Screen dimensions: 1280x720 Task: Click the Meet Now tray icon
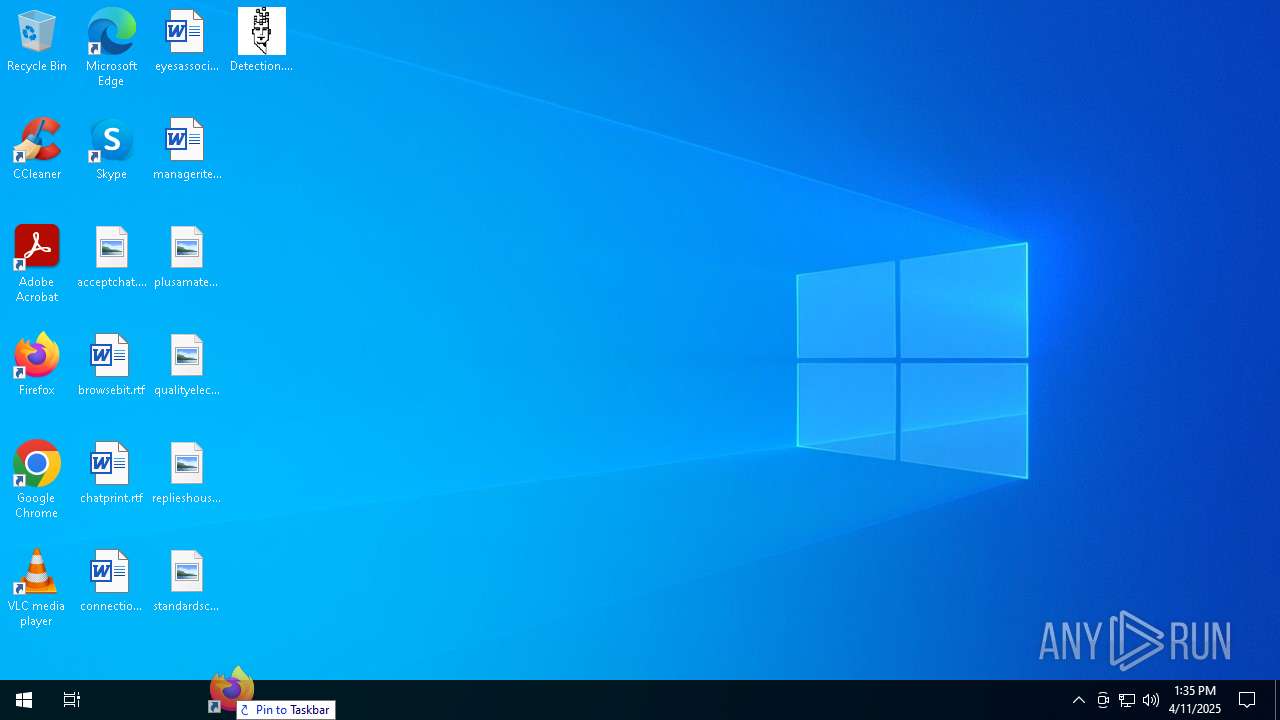[1103, 700]
